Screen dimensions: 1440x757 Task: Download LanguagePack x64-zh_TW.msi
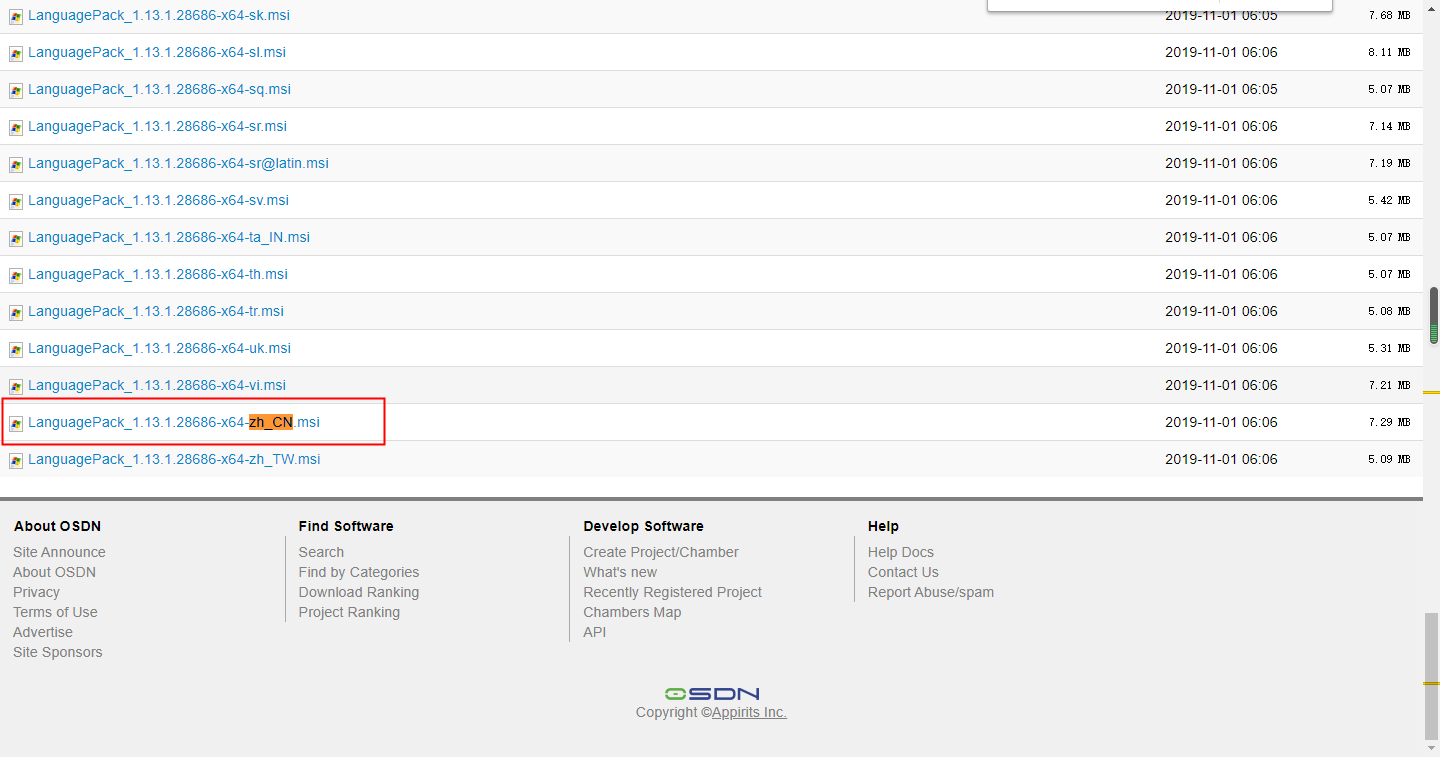[x=174, y=459]
